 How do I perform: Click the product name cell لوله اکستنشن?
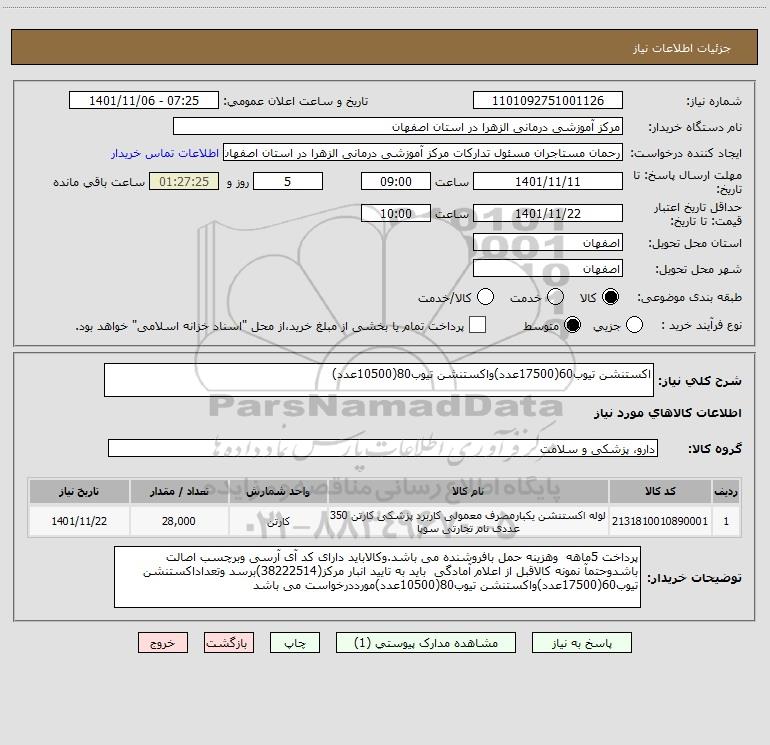coord(468,521)
